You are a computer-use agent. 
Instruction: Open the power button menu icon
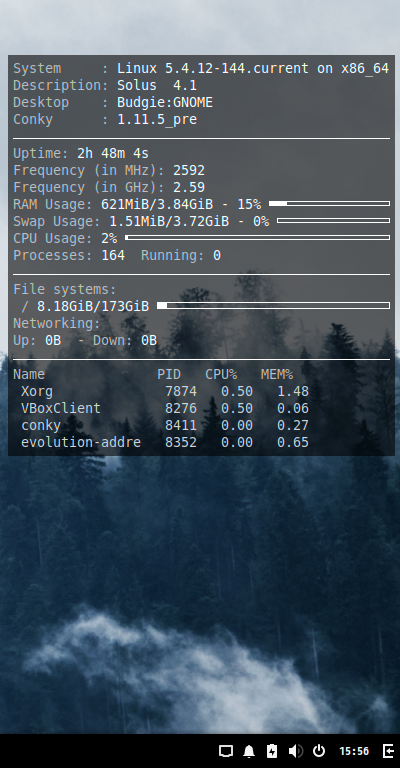pyautogui.click(x=319, y=751)
